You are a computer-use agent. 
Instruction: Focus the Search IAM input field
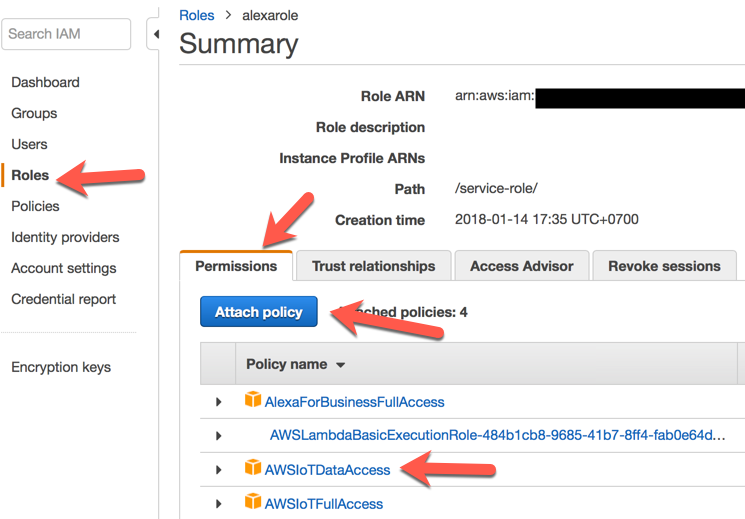click(x=66, y=34)
